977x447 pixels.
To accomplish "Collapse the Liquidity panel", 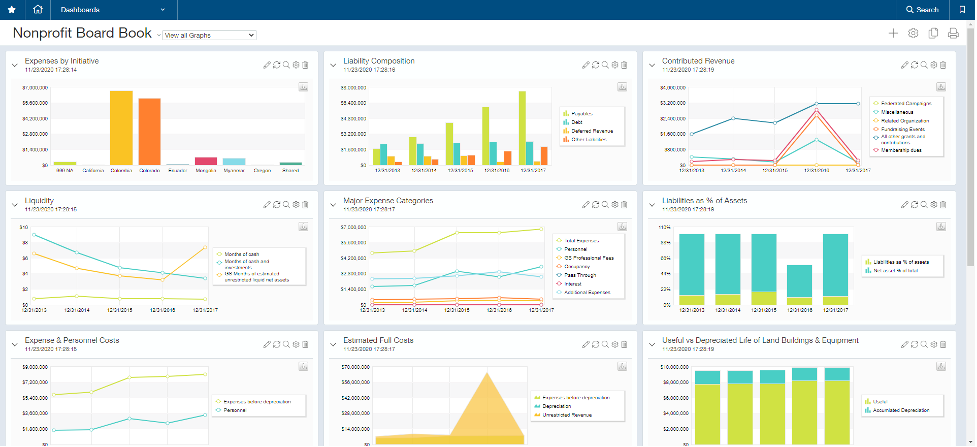I will coord(15,204).
